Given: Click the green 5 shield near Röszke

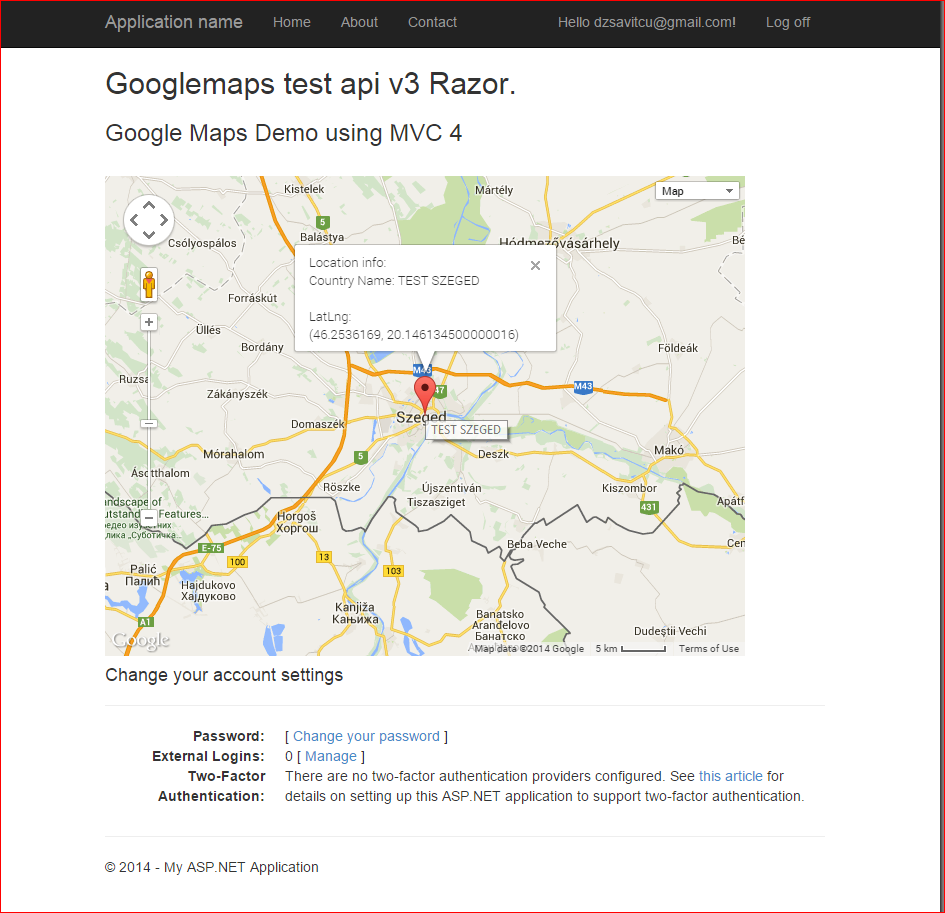Looking at the screenshot, I should 360,457.
